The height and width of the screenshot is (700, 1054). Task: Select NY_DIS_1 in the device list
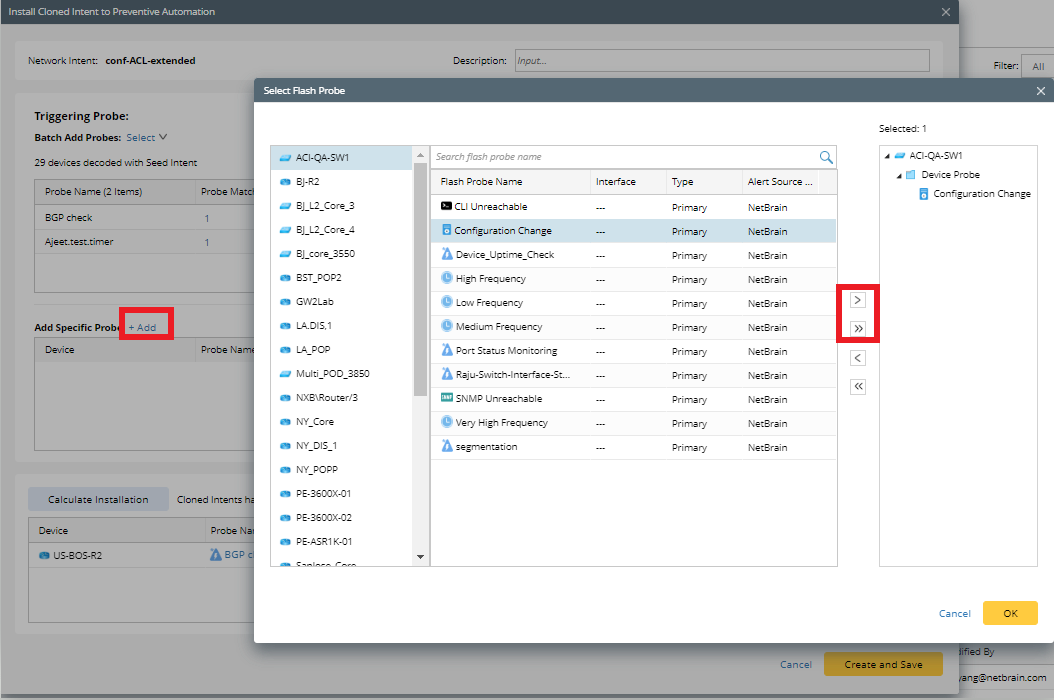341,445
